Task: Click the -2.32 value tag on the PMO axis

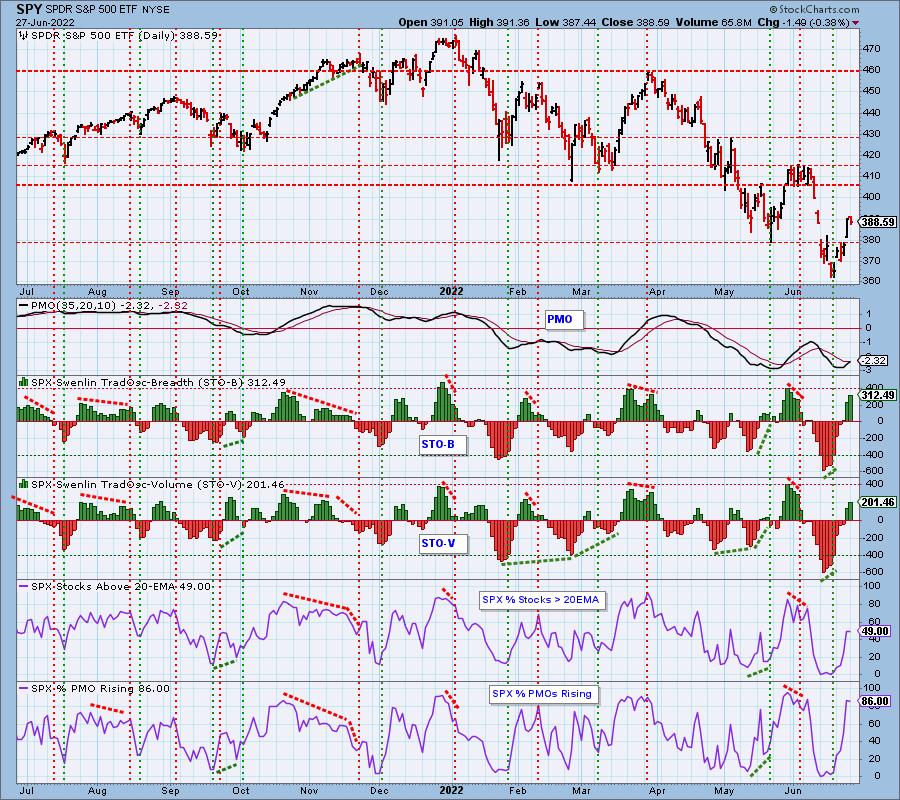Action: (x=875, y=360)
